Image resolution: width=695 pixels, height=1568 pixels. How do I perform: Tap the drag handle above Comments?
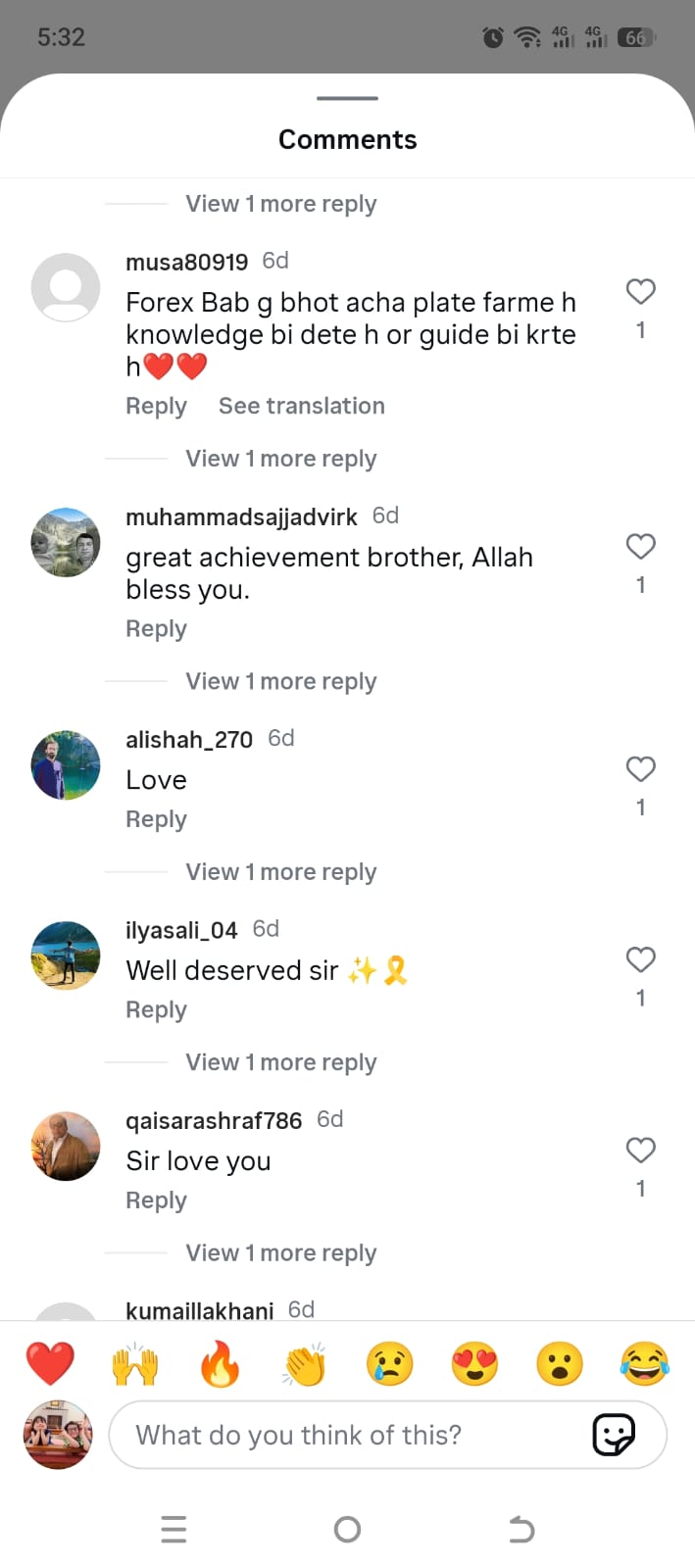coord(348,98)
